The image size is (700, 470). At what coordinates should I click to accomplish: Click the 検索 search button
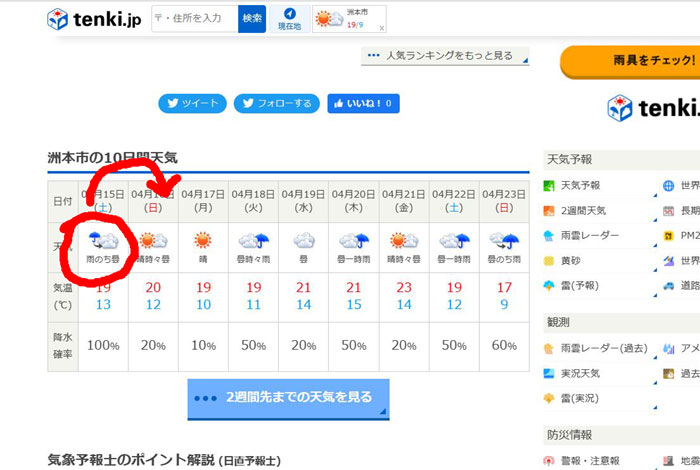tap(252, 18)
